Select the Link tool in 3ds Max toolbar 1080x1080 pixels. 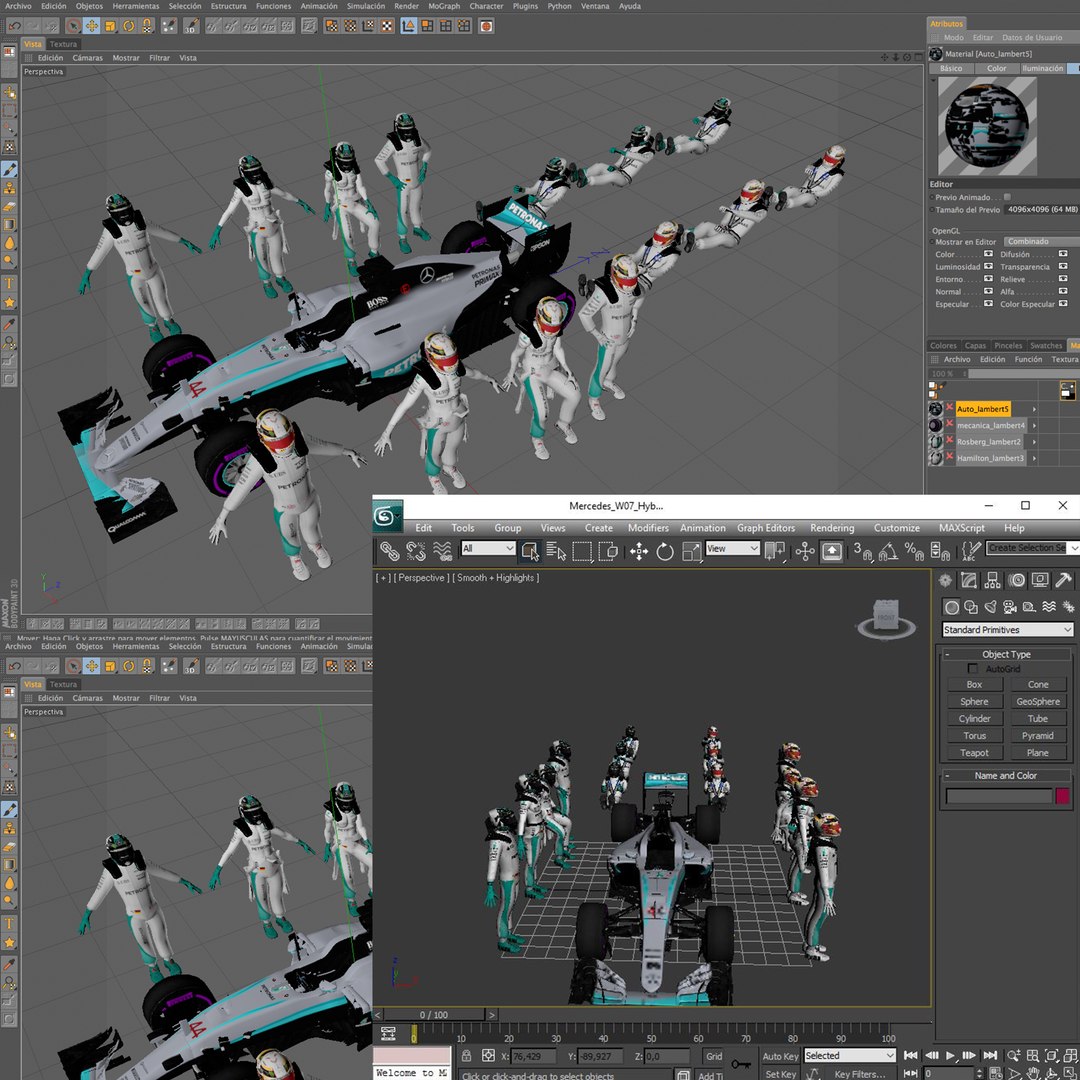click(390, 551)
